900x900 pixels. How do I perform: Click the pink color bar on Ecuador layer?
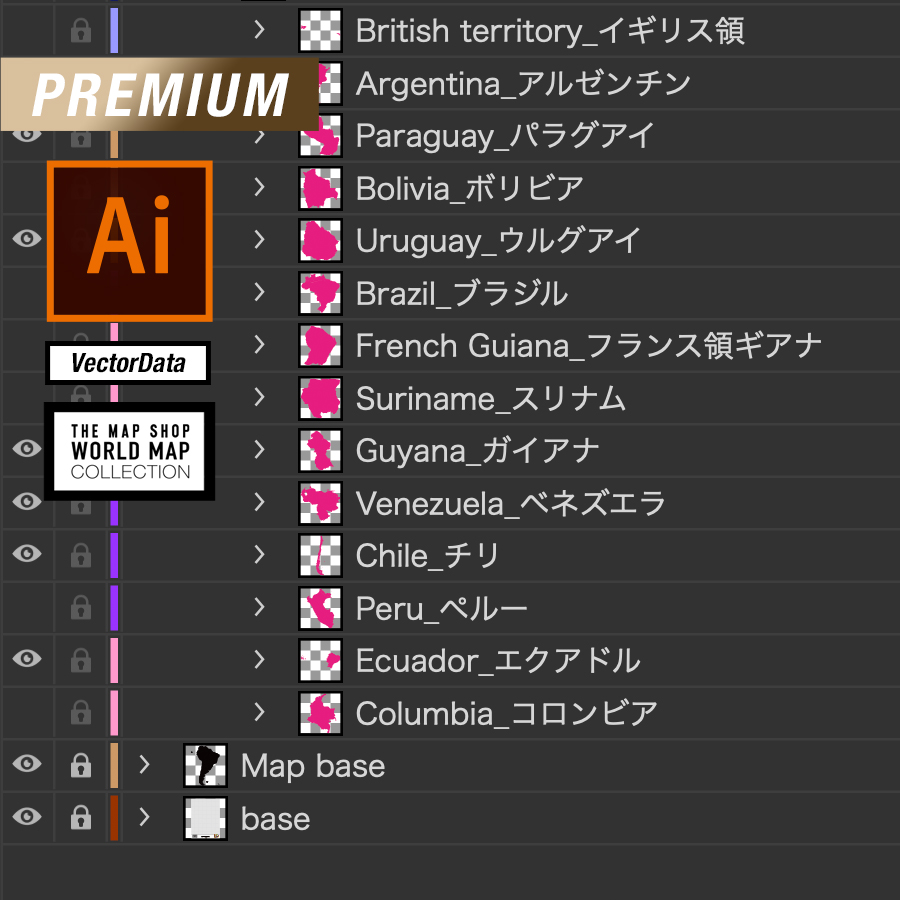click(x=114, y=660)
